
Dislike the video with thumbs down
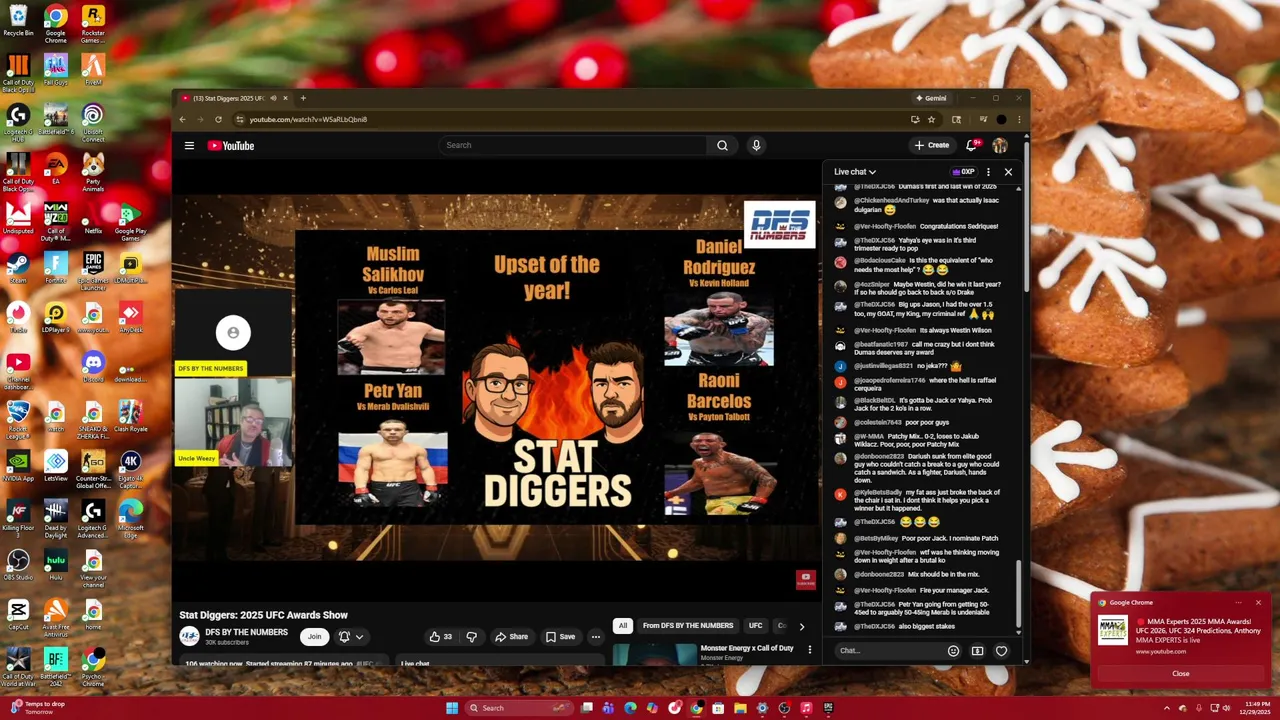click(471, 636)
